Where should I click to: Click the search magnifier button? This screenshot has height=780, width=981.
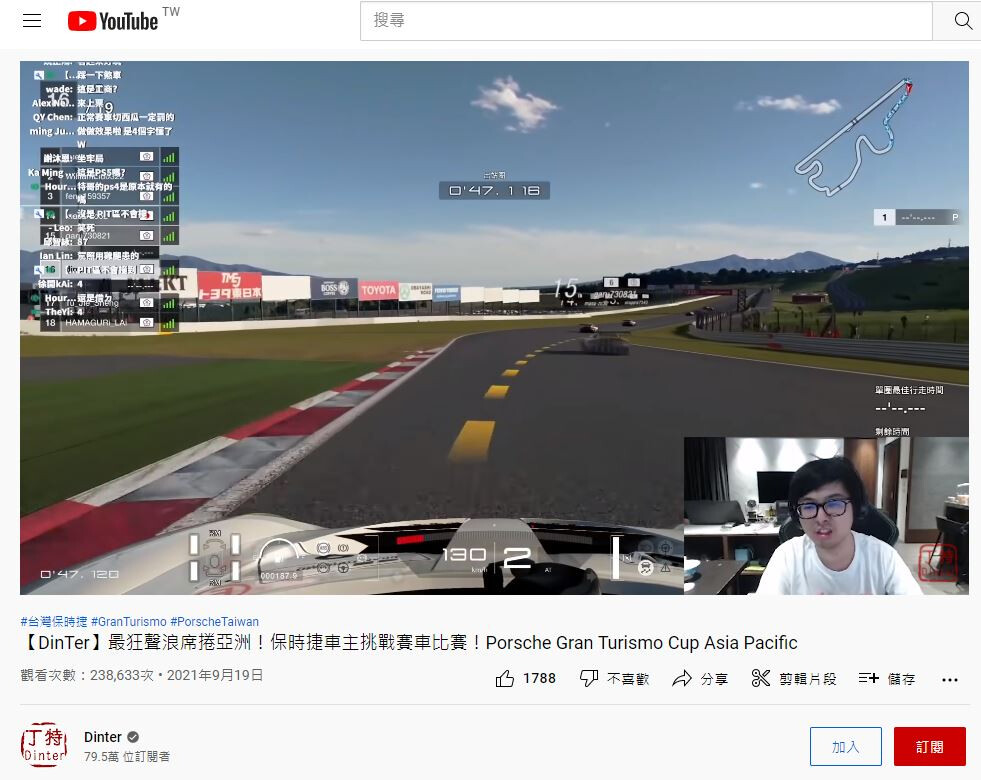pyautogui.click(x=962, y=21)
